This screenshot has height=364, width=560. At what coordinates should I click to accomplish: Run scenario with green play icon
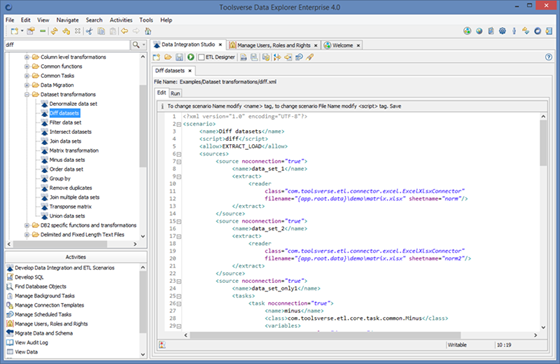[191, 57]
